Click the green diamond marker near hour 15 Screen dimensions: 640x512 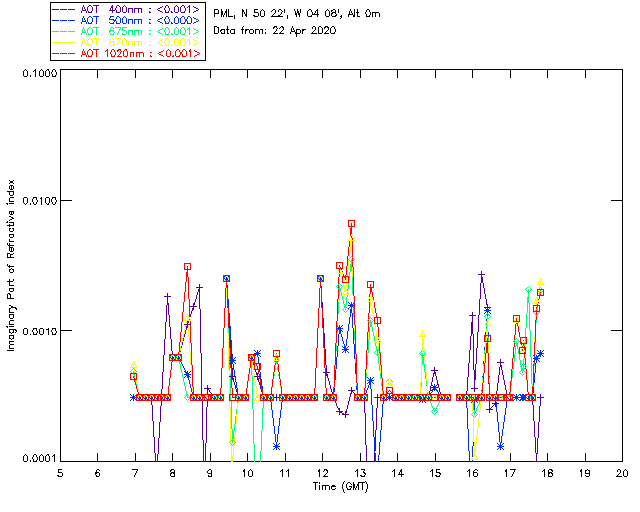pyautogui.click(x=435, y=411)
